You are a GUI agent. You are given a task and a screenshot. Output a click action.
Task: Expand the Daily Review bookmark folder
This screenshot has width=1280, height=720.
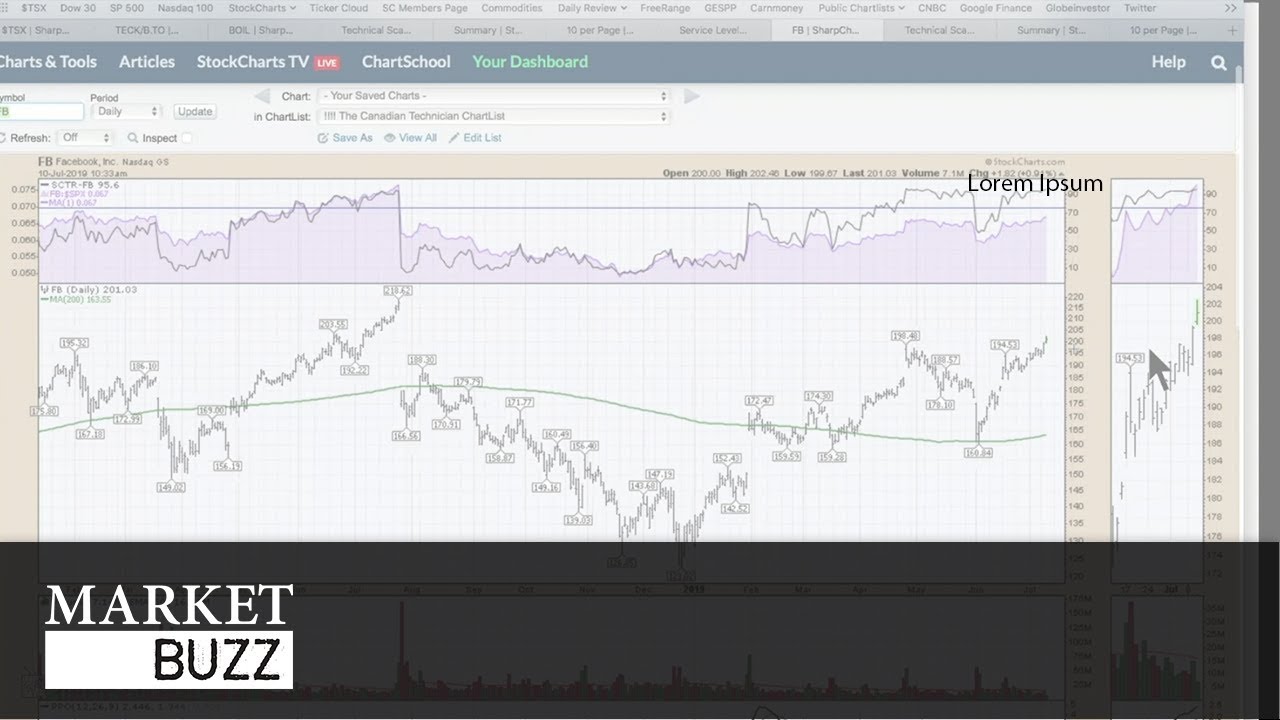tap(592, 8)
